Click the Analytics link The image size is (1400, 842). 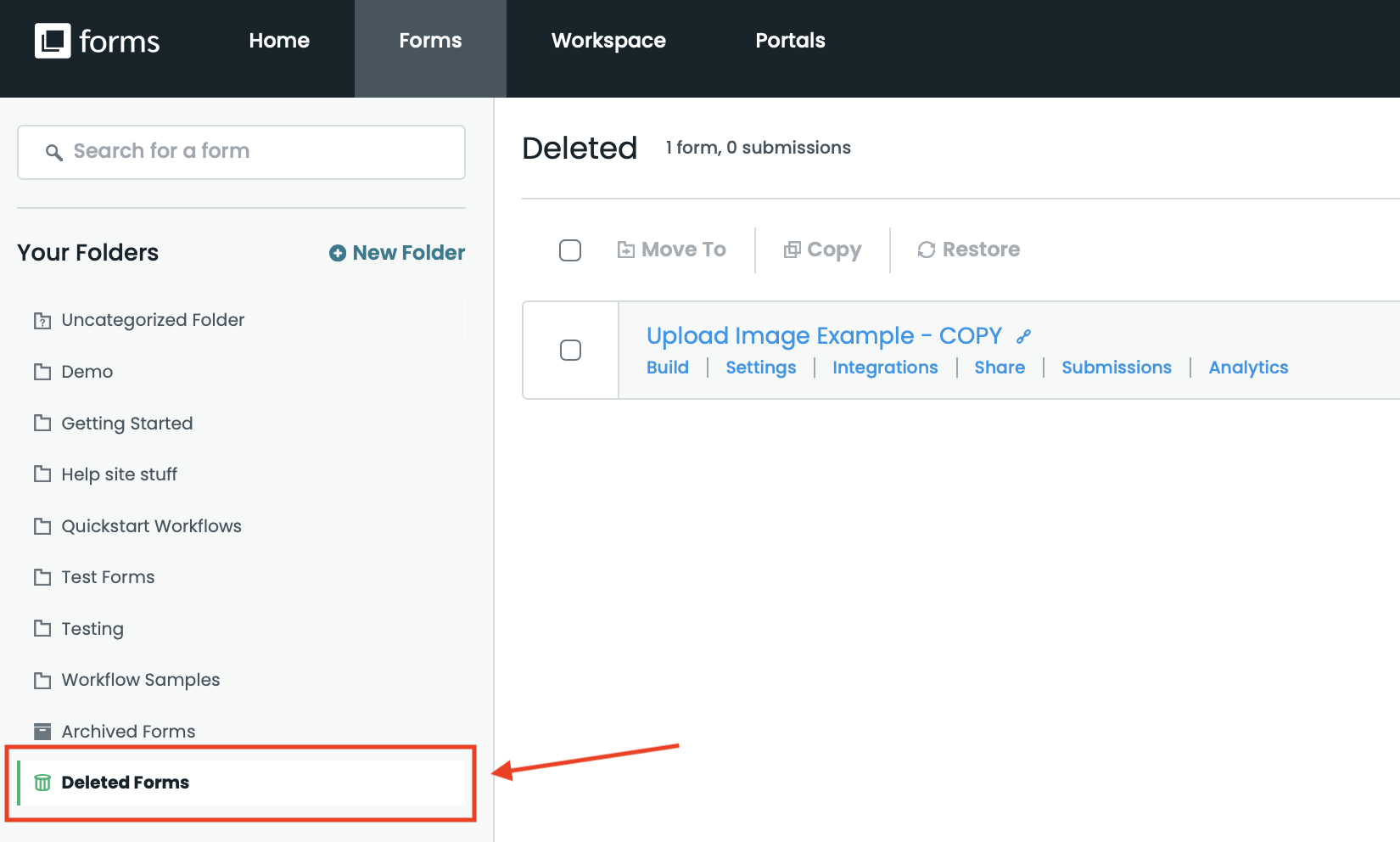[1248, 368]
